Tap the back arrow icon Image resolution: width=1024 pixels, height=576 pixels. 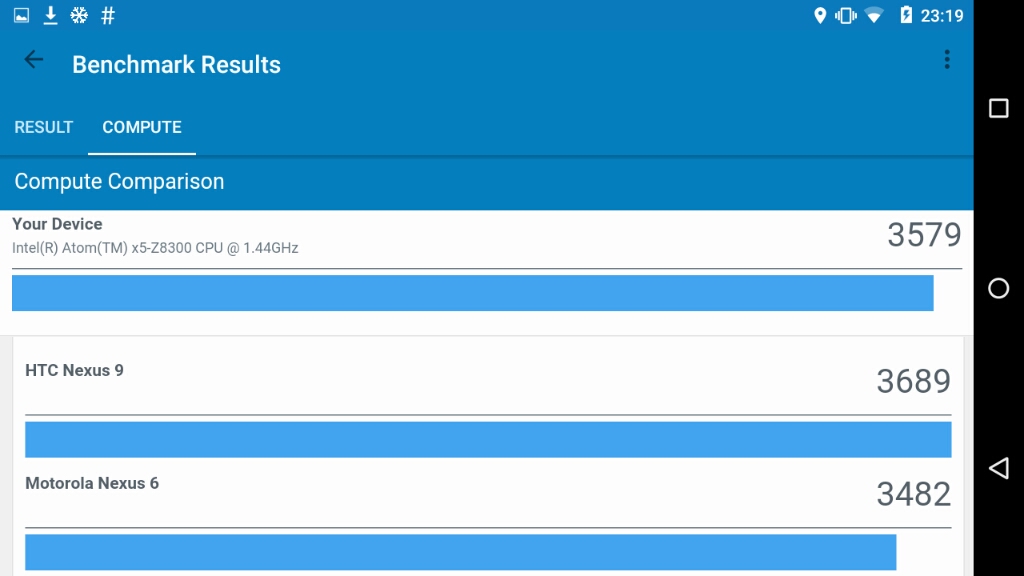(x=34, y=60)
